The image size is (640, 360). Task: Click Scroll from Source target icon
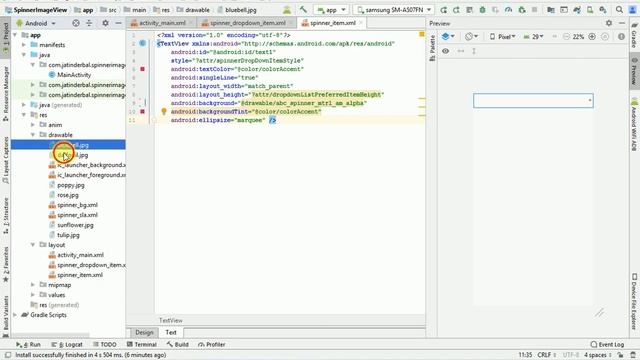76,23
